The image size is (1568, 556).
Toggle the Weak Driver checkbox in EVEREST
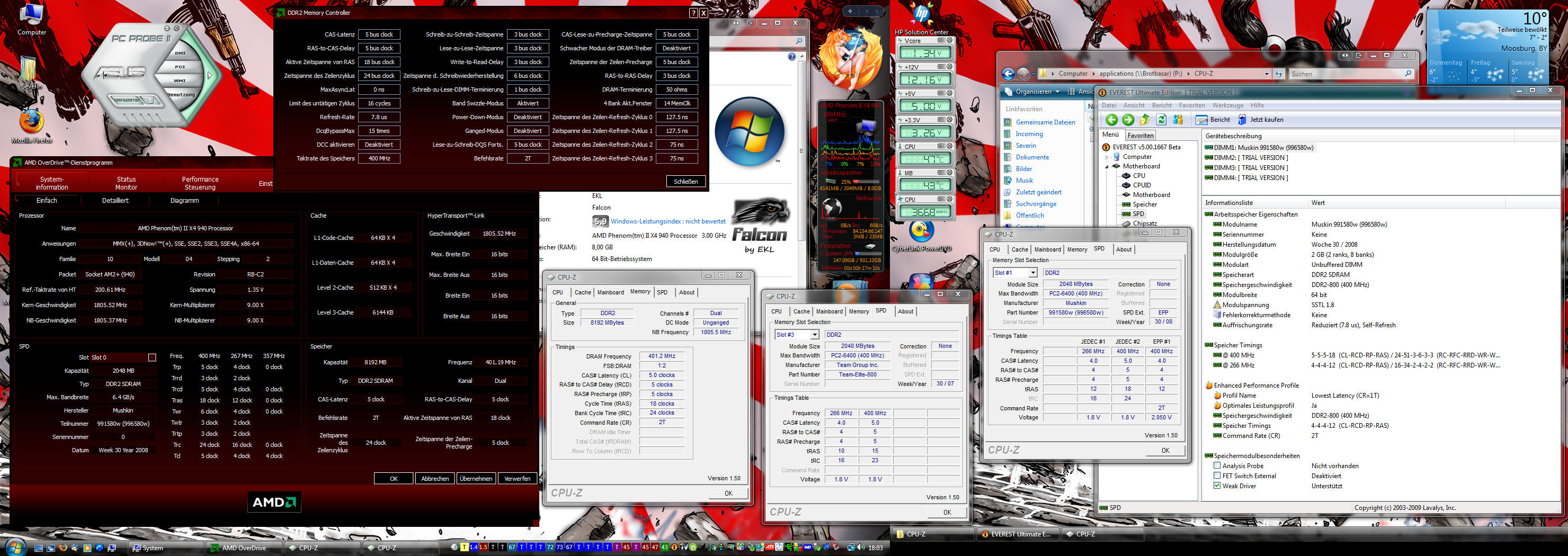(x=1217, y=486)
